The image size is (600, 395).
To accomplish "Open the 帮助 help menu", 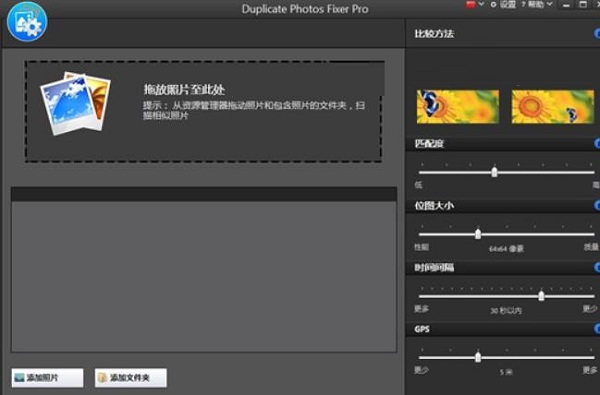I will point(537,4).
